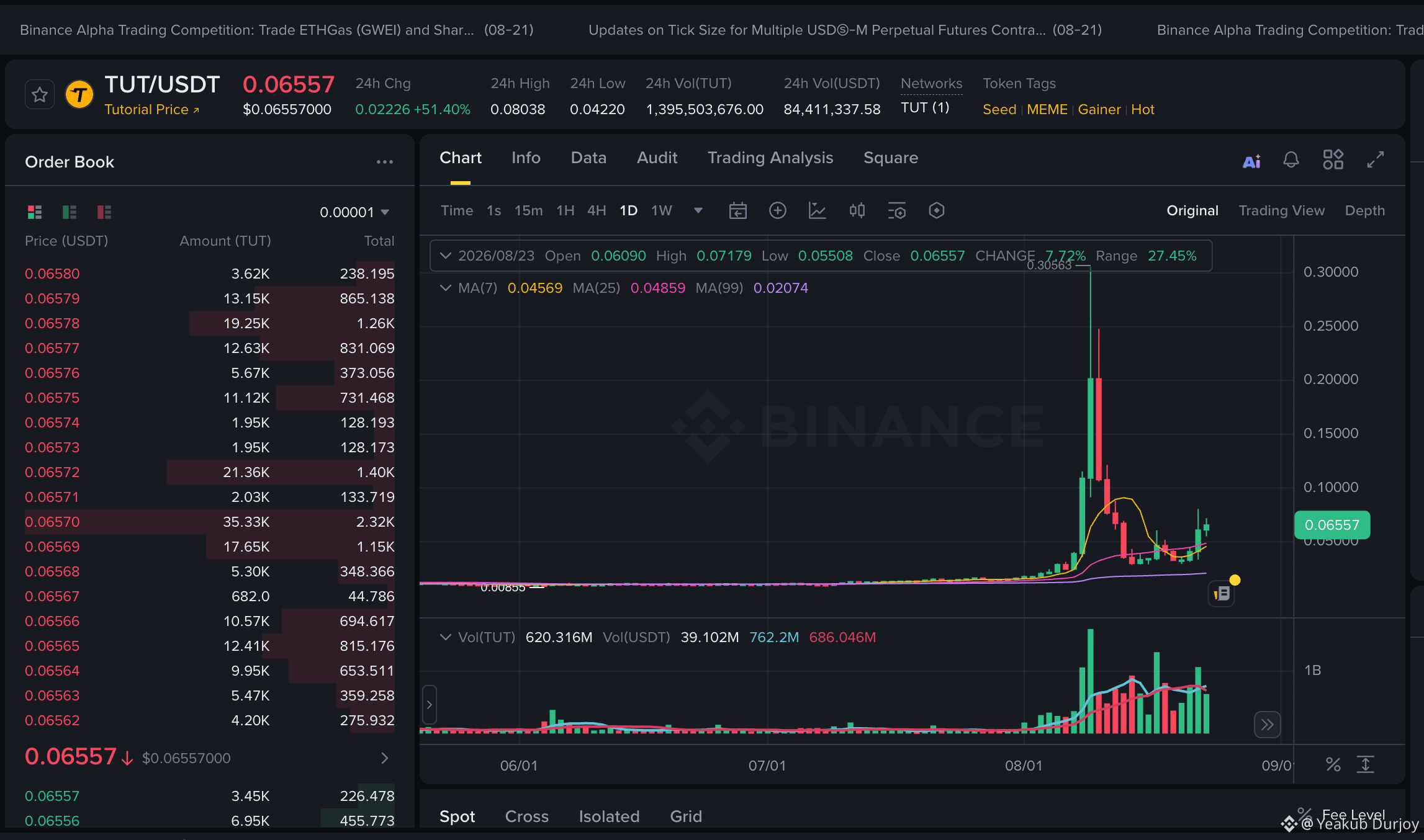The image size is (1424, 840).
Task: Open the Audit tab
Action: (657, 158)
